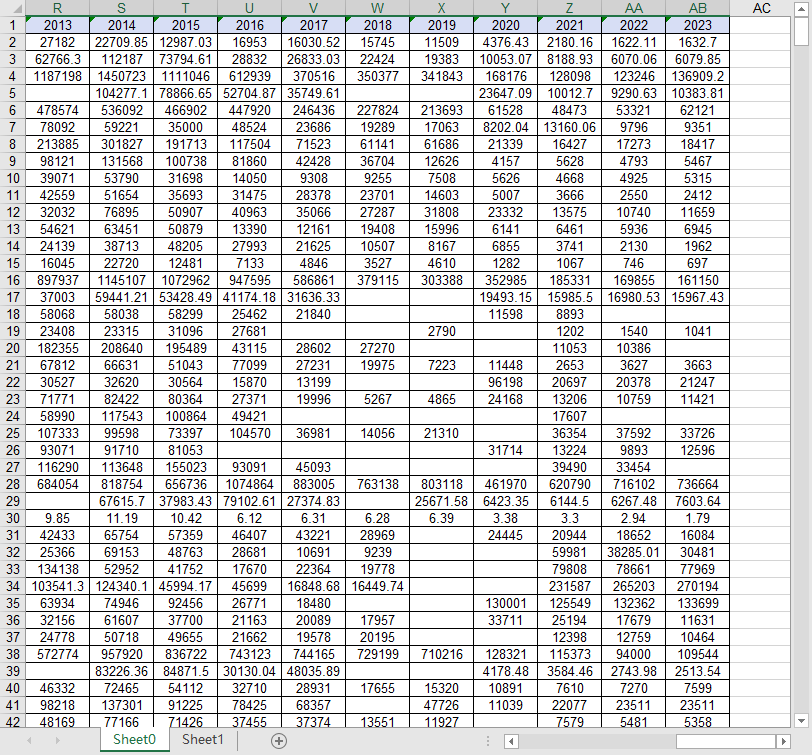Click the 2018 header cell
The width and height of the screenshot is (812, 755).
tap(378, 25)
